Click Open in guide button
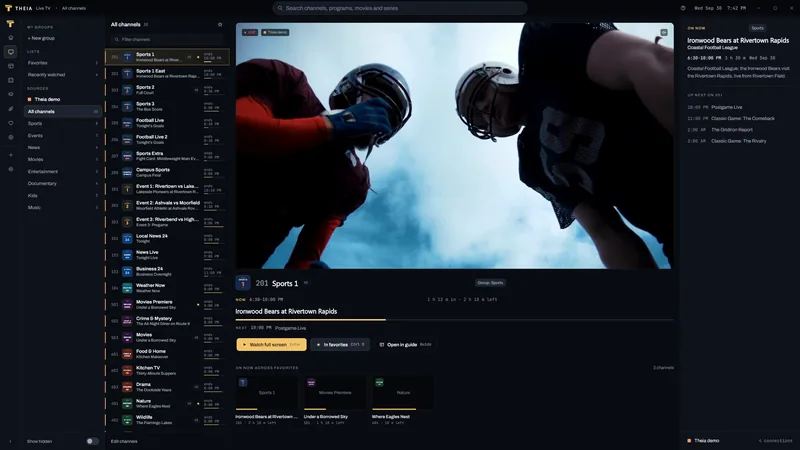This screenshot has width=800, height=450. pos(406,344)
